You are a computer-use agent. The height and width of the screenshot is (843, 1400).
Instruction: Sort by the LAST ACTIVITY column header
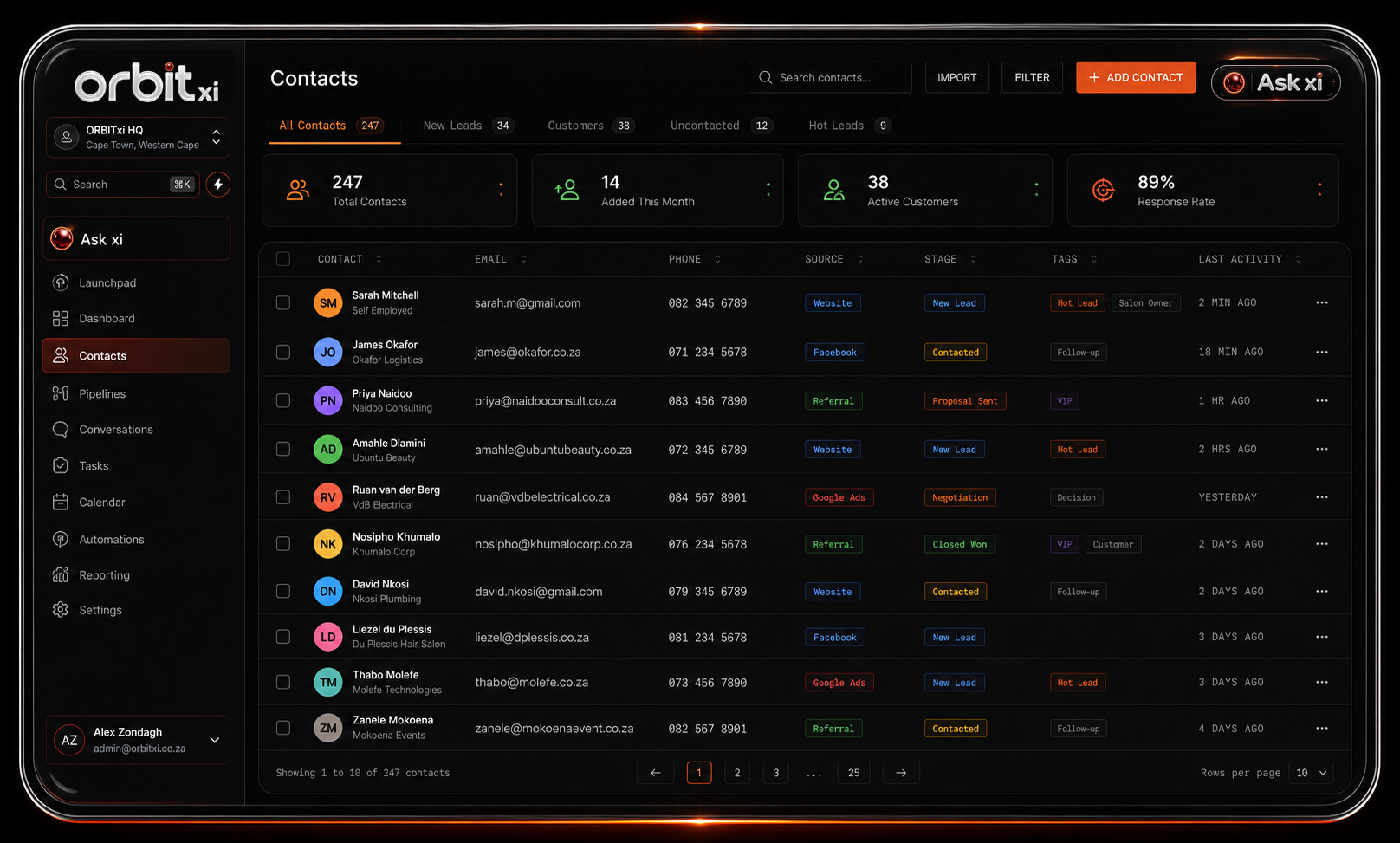1250,259
